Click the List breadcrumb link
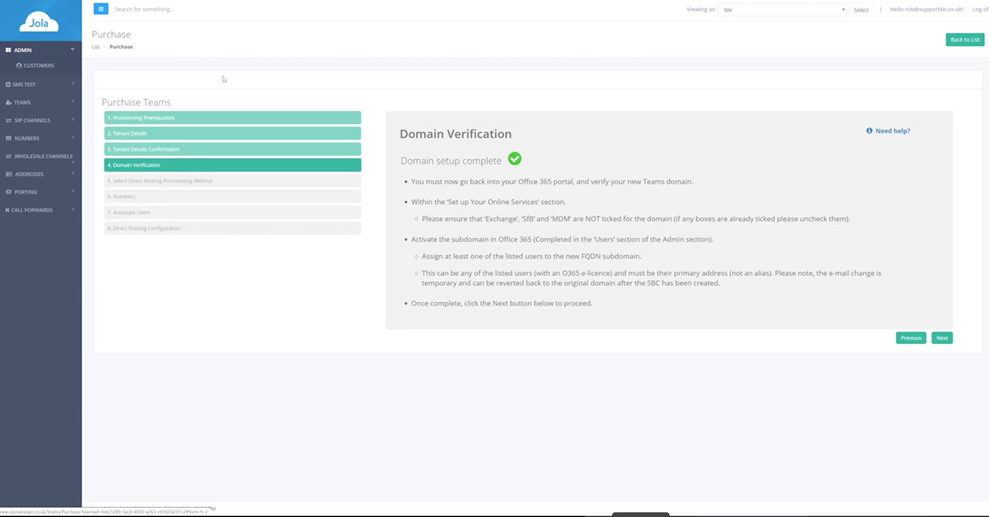The height and width of the screenshot is (517, 989). [96, 47]
